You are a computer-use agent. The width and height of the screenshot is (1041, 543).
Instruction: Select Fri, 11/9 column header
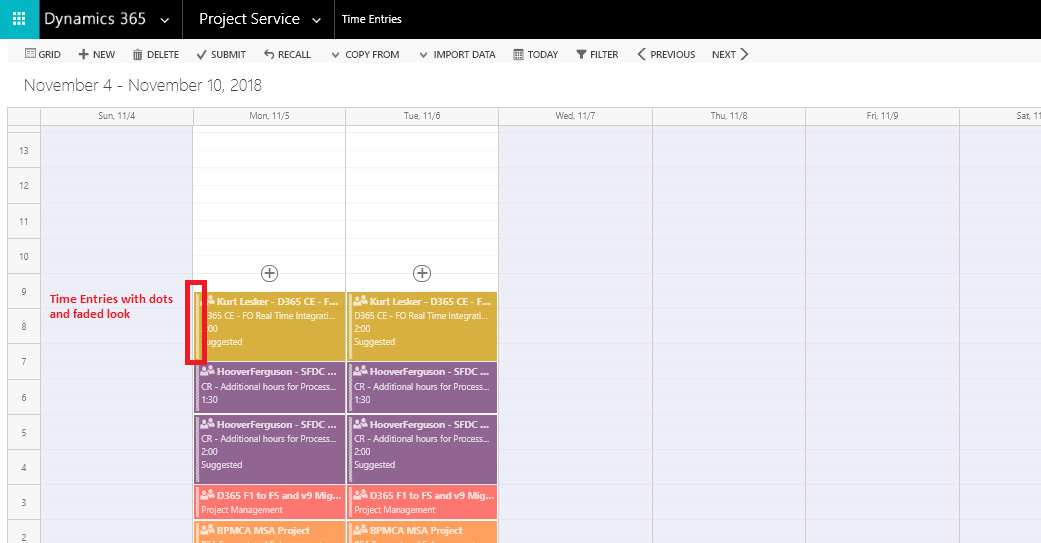[882, 116]
